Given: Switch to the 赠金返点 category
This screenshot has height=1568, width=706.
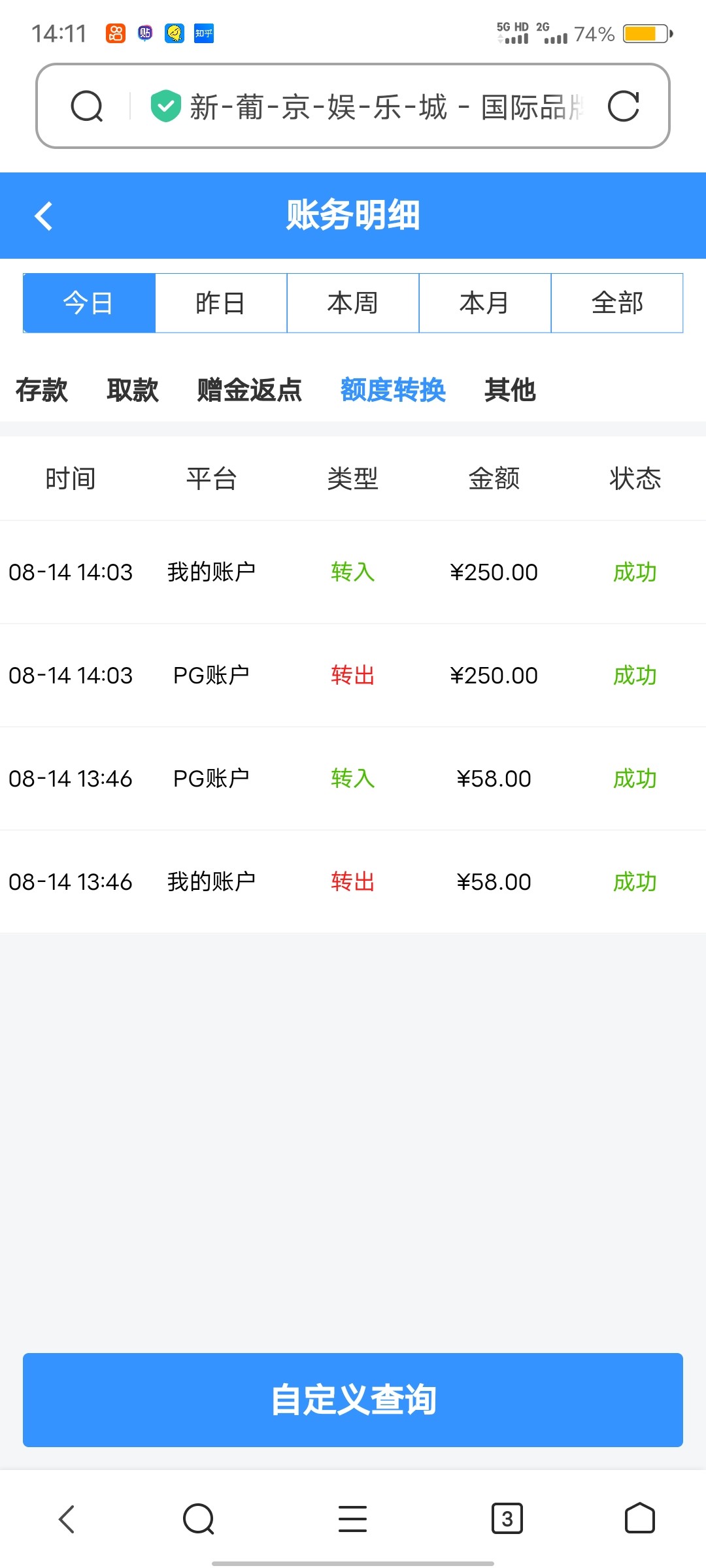Looking at the screenshot, I should [250, 390].
